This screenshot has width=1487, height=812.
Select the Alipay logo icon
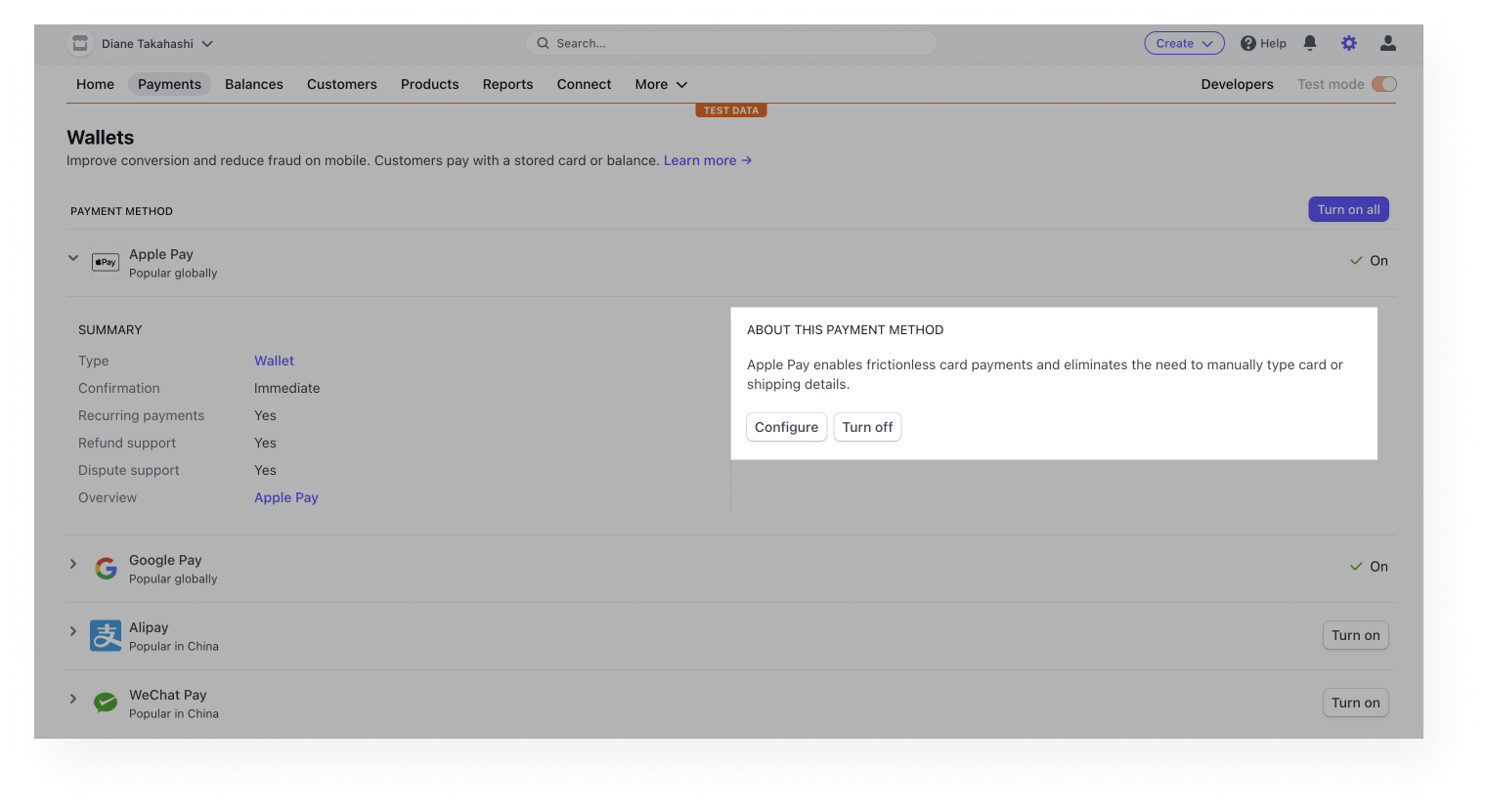[105, 635]
